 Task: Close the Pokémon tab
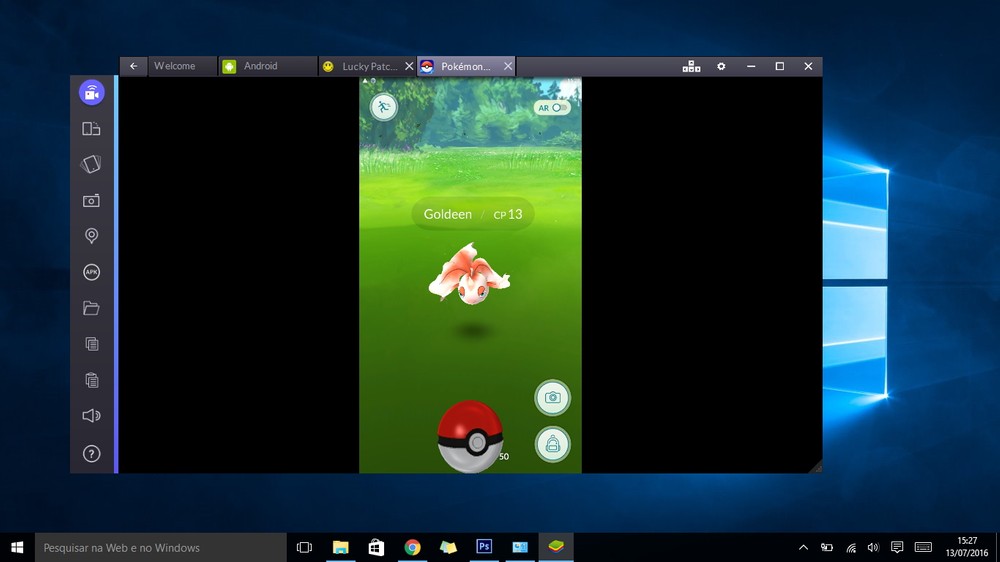click(x=508, y=66)
